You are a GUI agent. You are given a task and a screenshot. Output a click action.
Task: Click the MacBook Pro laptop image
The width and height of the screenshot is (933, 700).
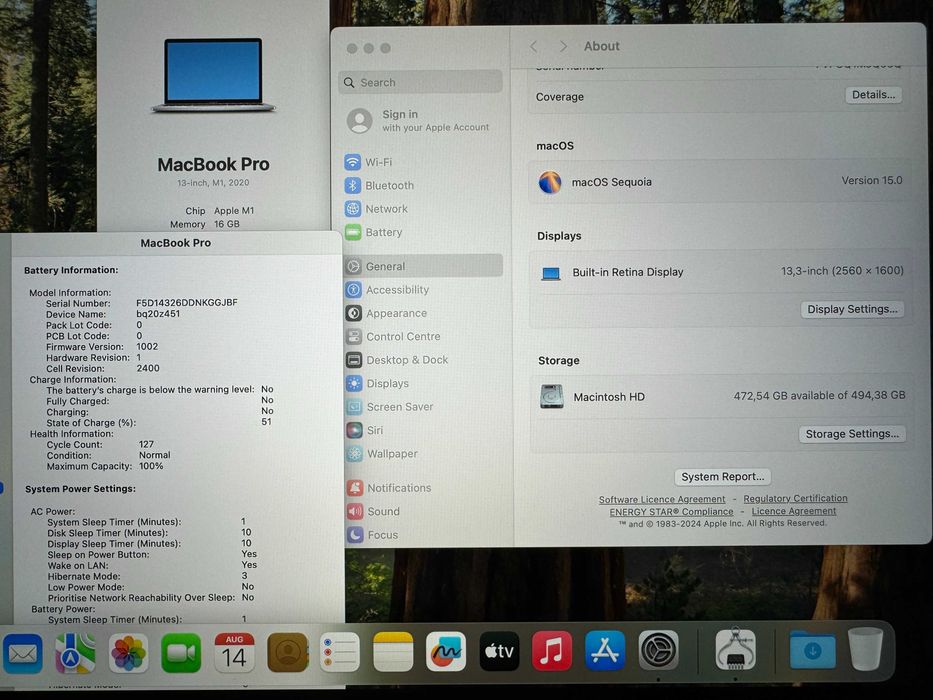(213, 75)
